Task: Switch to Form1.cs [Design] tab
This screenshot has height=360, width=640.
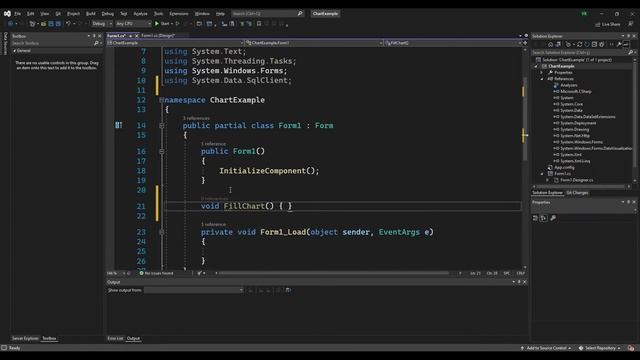Action: (x=158, y=36)
